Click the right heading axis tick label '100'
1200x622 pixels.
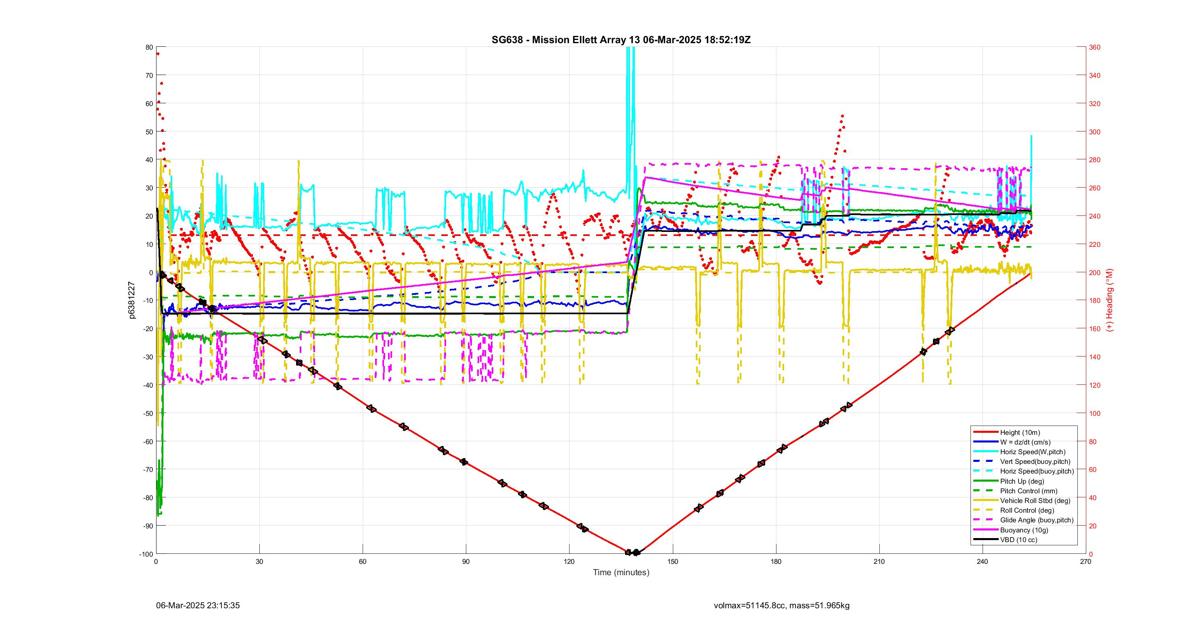tap(1095, 413)
